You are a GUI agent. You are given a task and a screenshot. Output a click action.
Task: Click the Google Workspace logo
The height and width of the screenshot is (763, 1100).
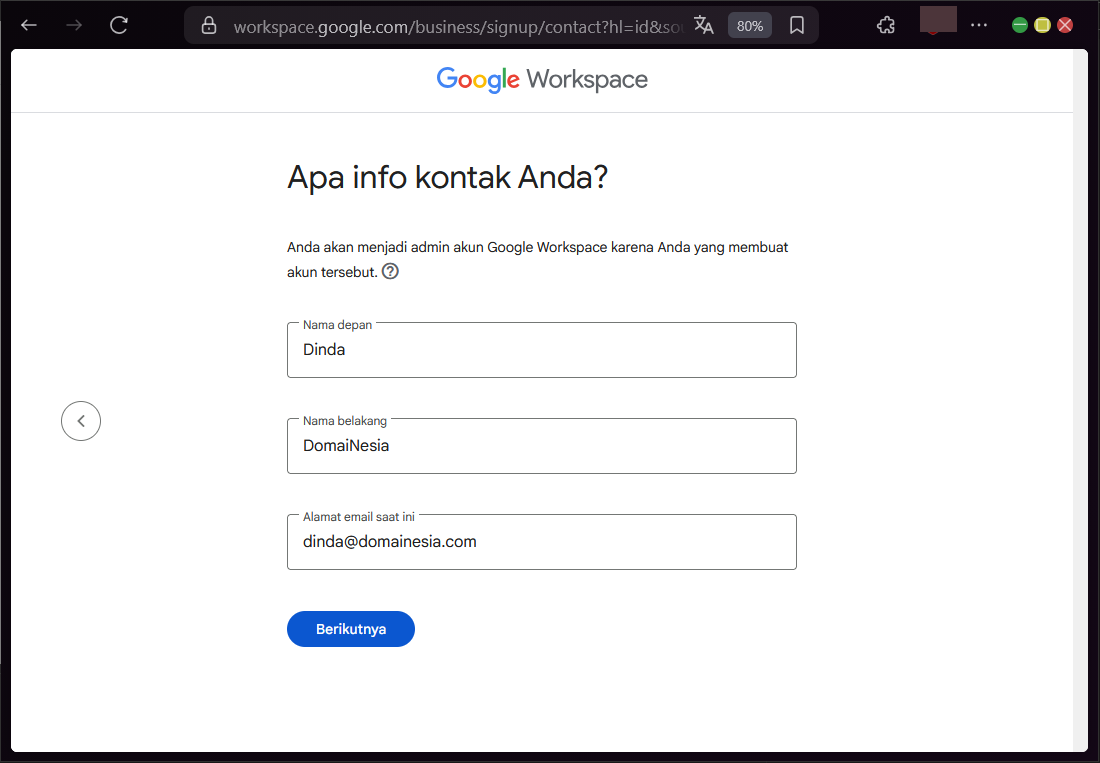542,79
